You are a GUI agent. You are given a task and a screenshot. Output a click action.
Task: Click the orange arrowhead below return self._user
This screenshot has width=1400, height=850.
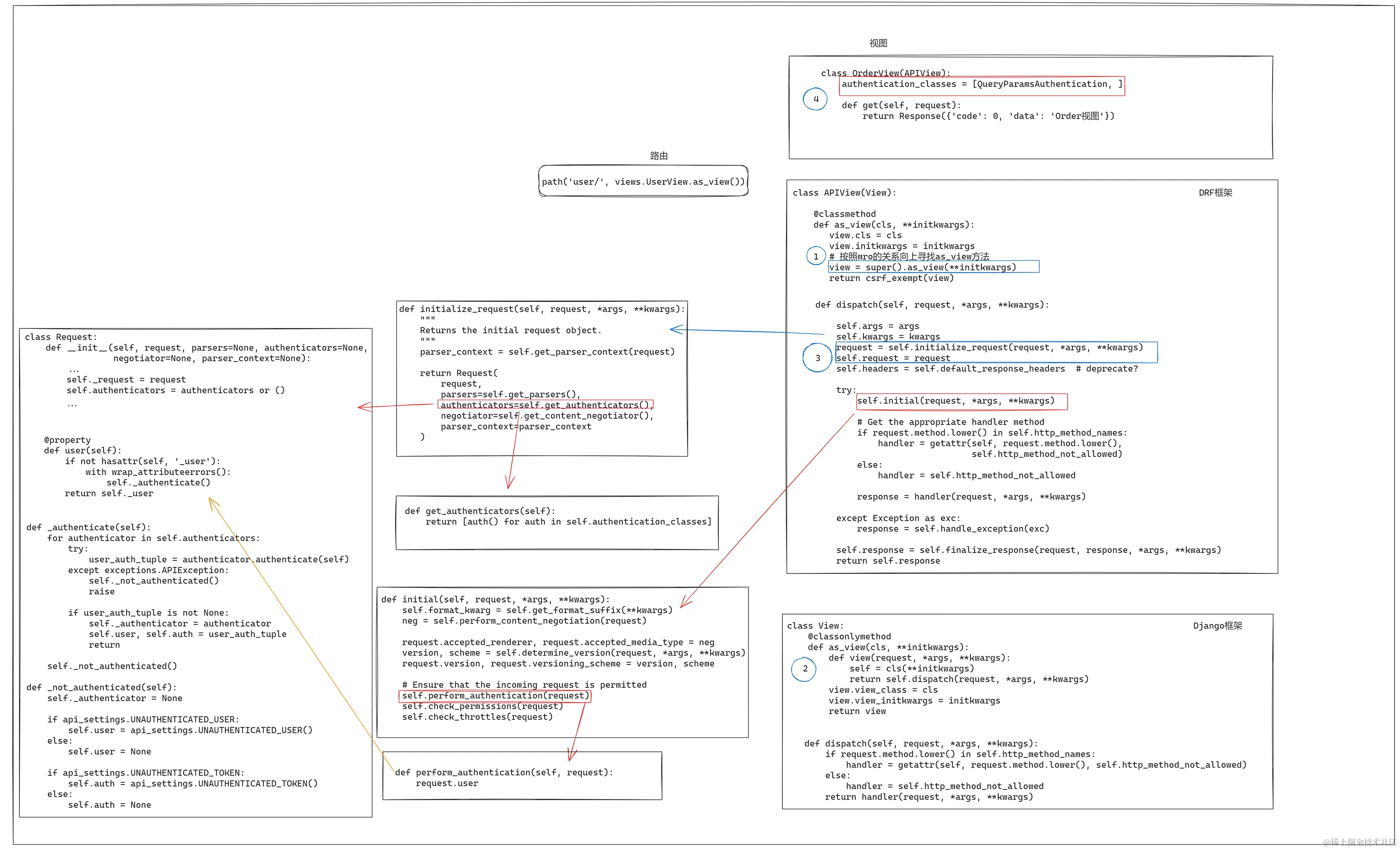click(x=212, y=503)
